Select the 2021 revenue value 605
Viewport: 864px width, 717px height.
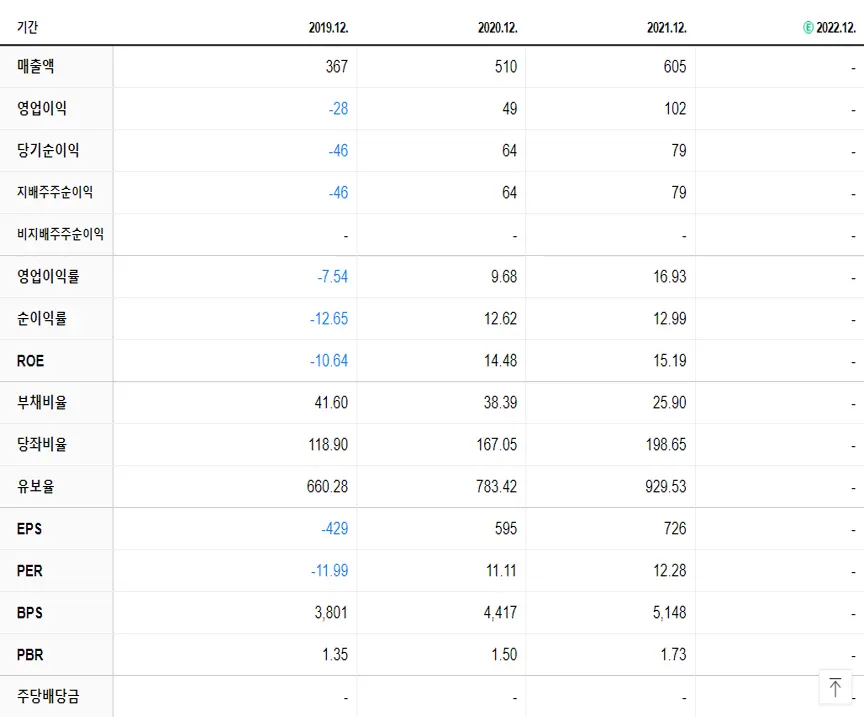click(x=673, y=66)
